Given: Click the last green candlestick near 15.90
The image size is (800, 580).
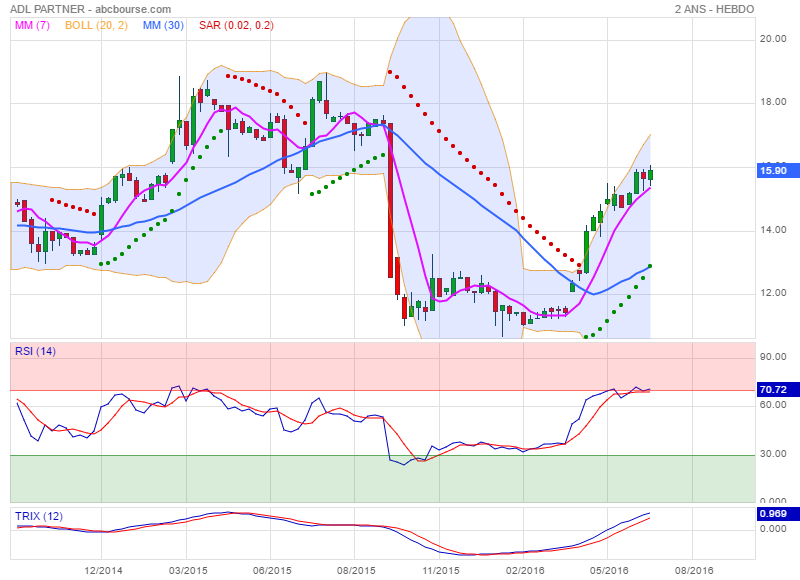Looking at the screenshot, I should point(651,175).
